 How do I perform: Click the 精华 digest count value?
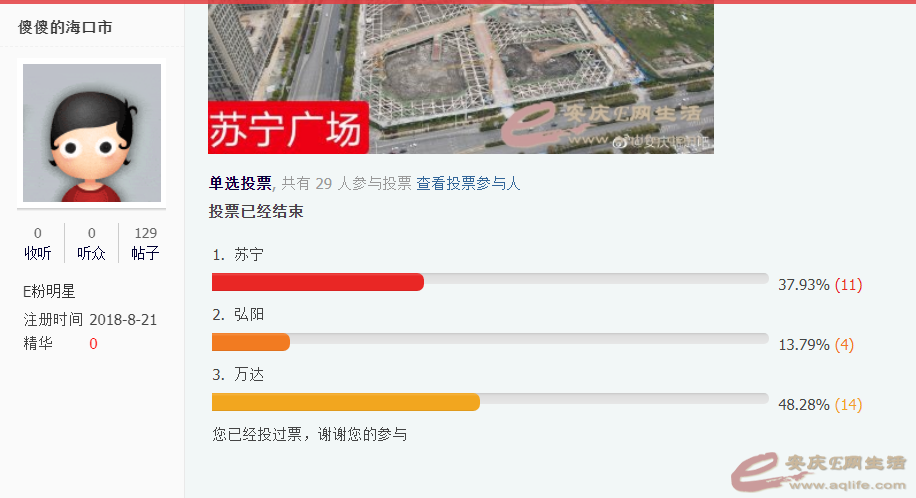click(x=93, y=344)
